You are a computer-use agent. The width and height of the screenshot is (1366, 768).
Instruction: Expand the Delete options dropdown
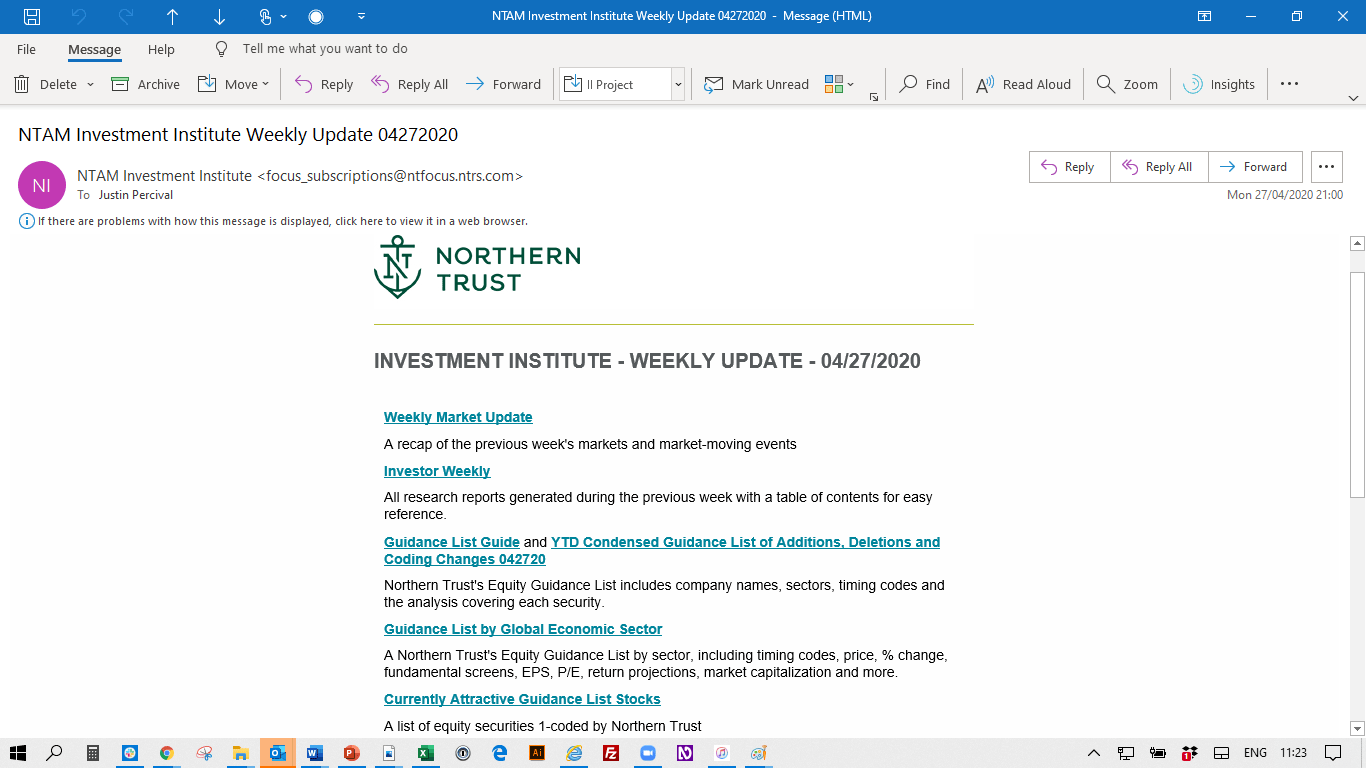(x=90, y=85)
